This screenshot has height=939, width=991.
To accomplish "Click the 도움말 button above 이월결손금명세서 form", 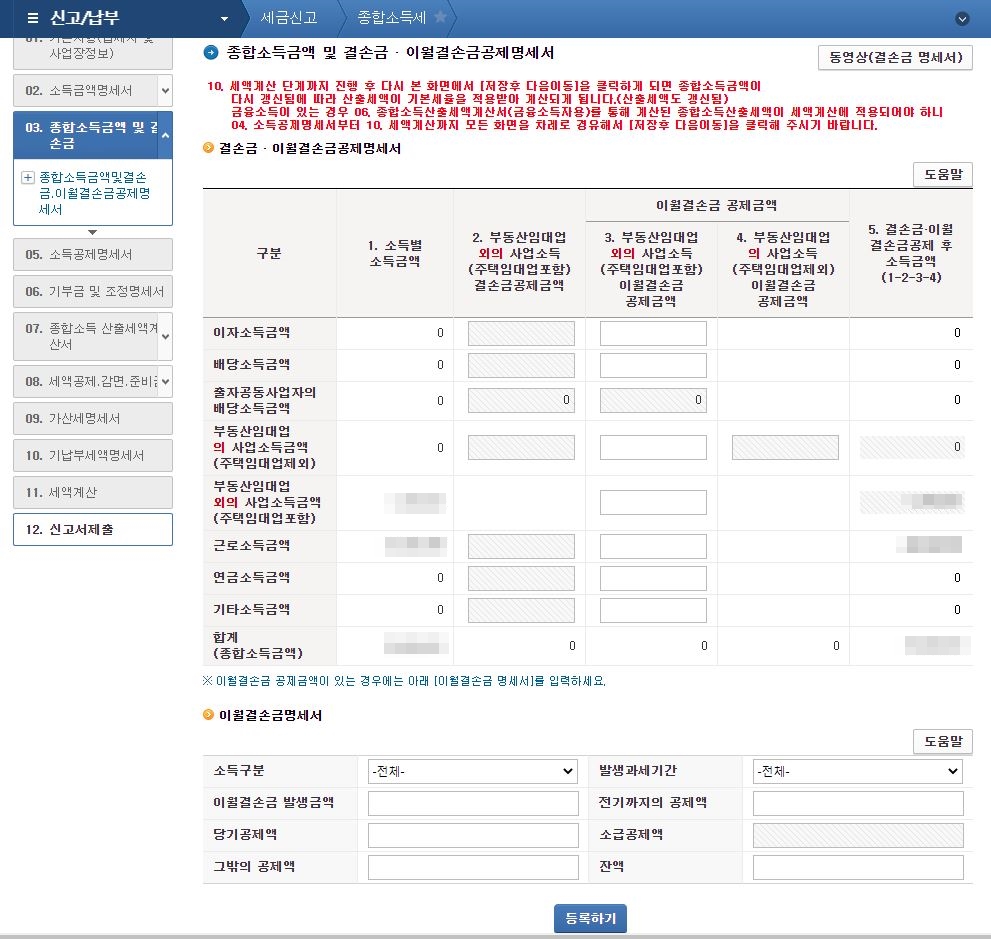I will tap(942, 741).
